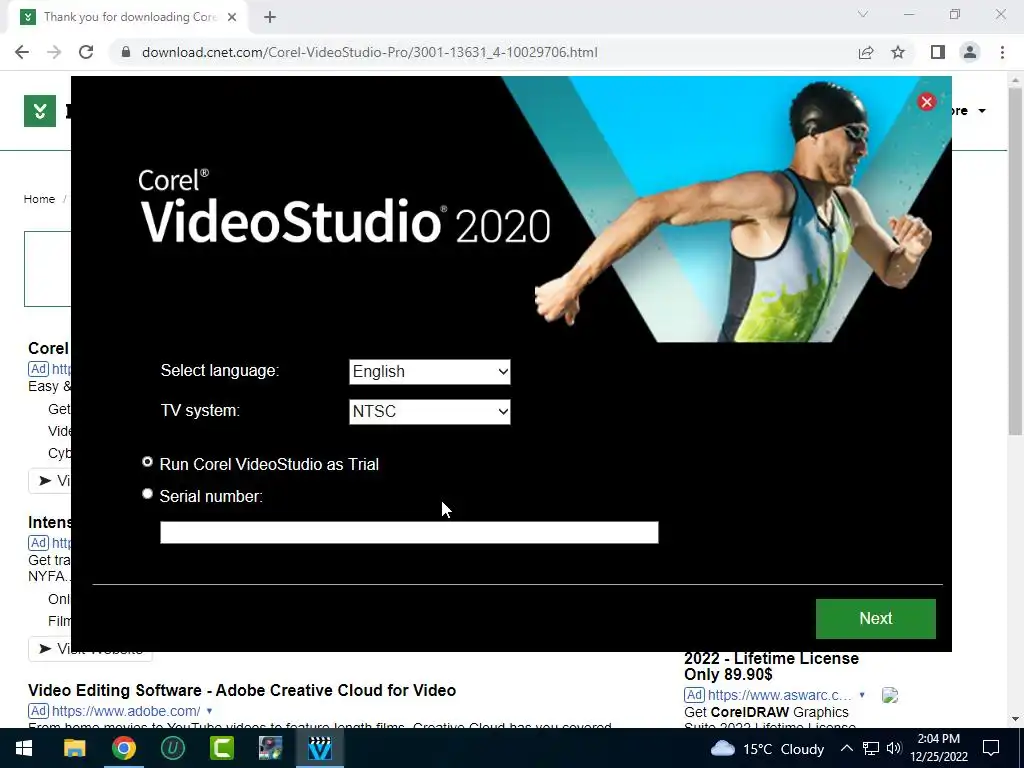Click the serial number input field
This screenshot has width=1024, height=768.
tap(409, 532)
